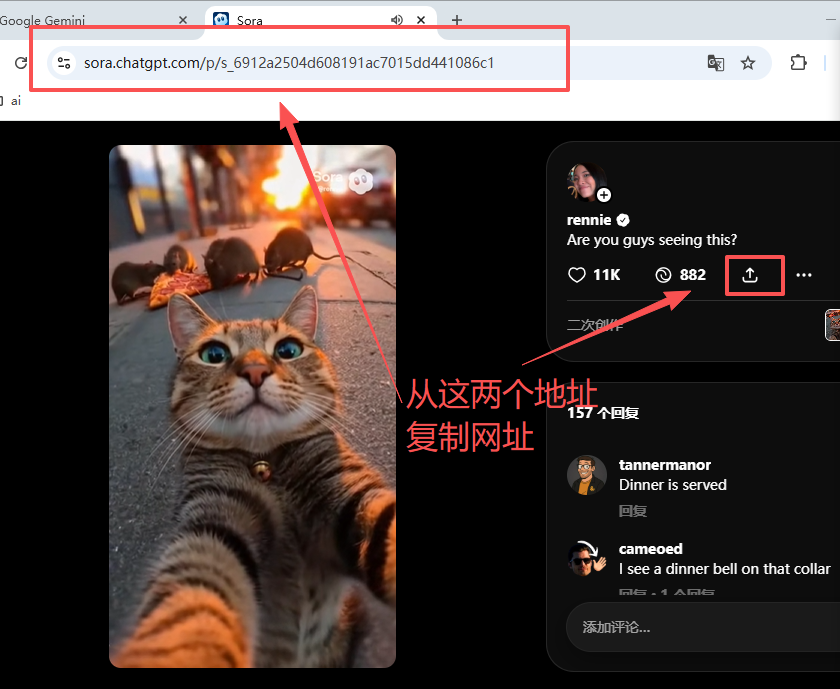
Task: Click the share icon on rennie's post
Action: [750, 276]
